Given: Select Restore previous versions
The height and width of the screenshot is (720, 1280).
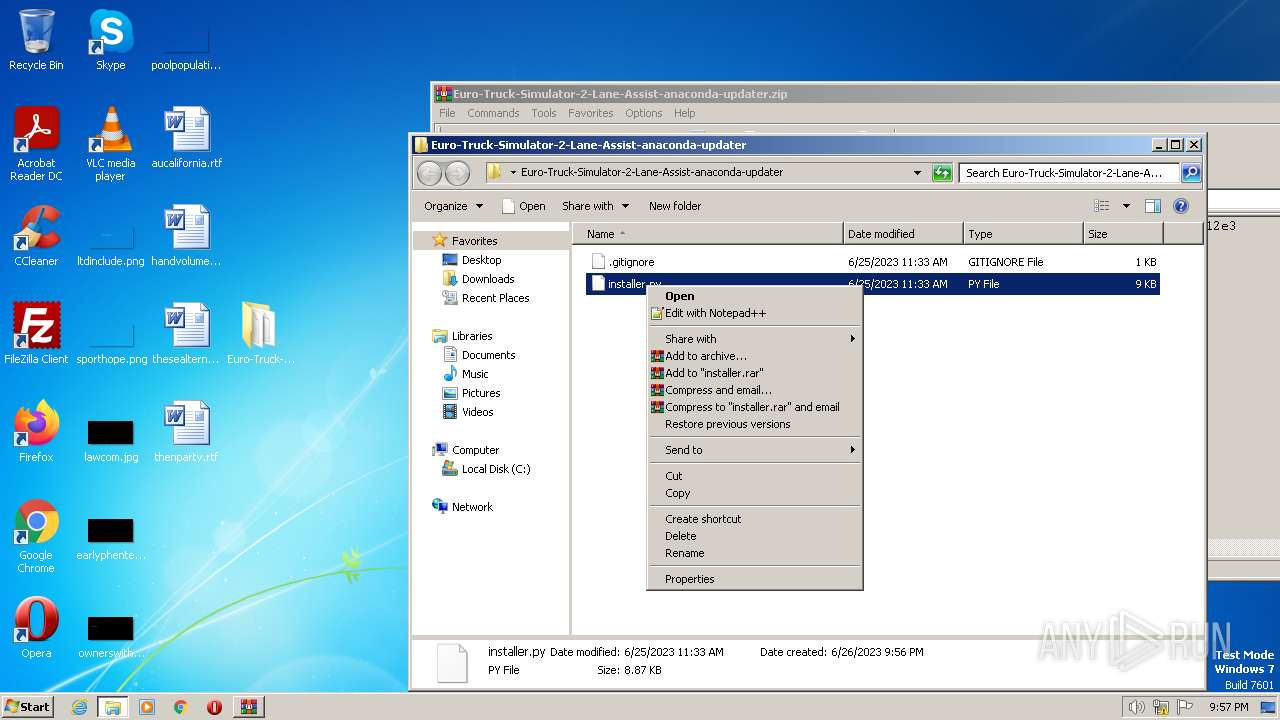Looking at the screenshot, I should coord(755,424).
